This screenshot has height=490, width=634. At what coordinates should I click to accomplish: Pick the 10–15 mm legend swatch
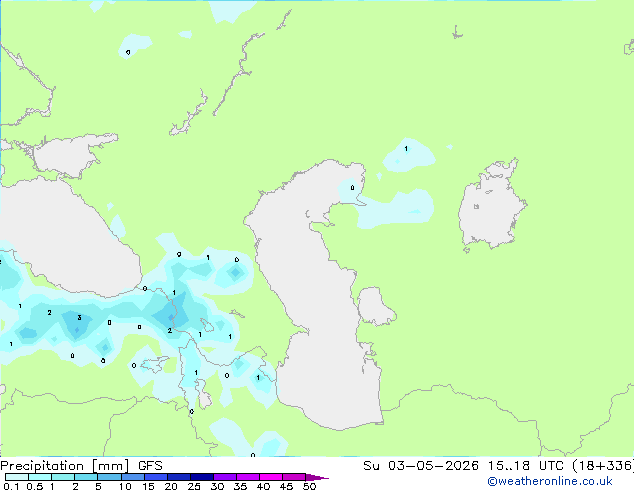(x=132, y=477)
